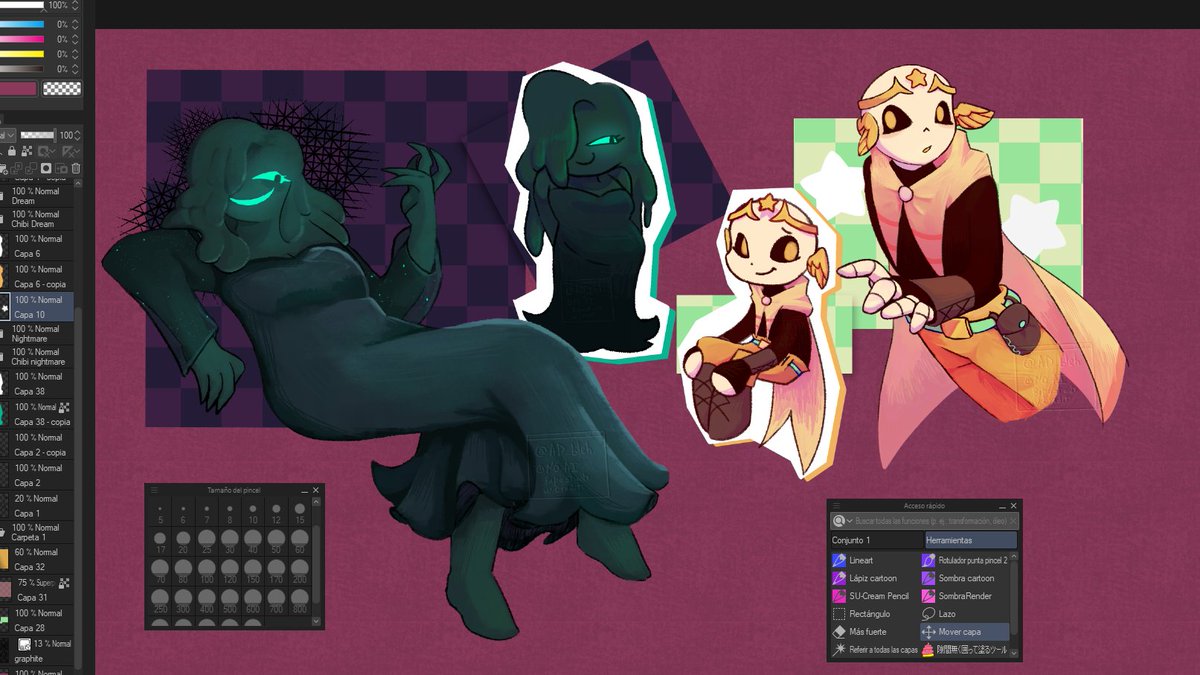Click the search icon in Acceso rápido

coord(838,521)
